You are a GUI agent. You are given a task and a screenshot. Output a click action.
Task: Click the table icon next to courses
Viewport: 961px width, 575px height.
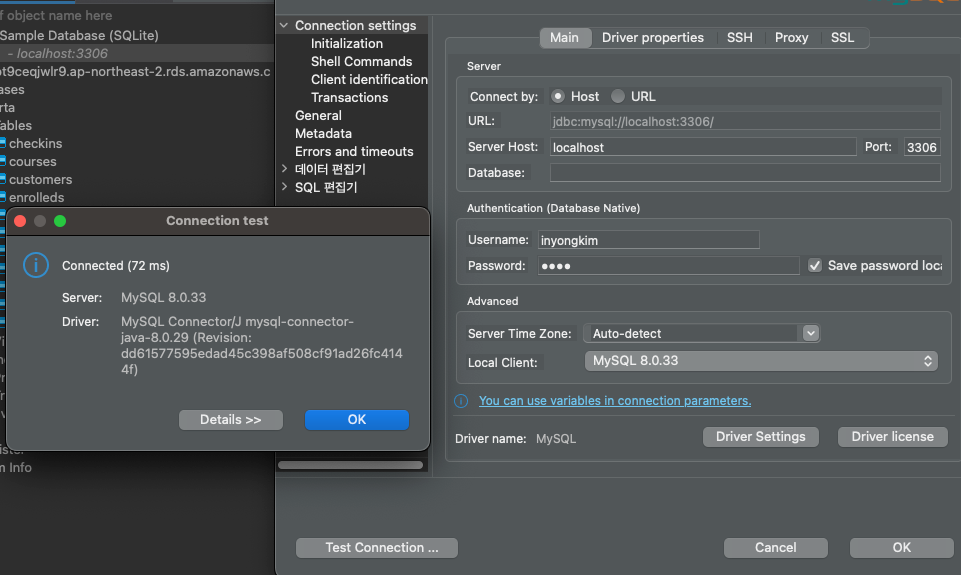(x=2, y=161)
